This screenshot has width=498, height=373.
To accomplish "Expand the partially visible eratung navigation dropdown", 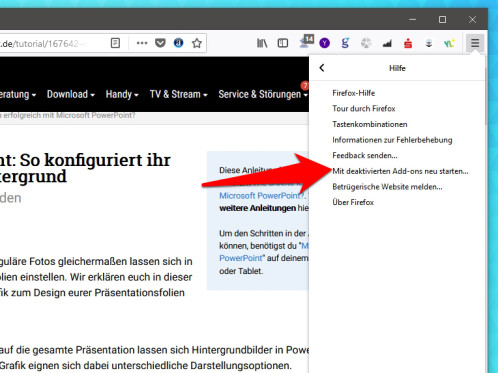I will [x=18, y=94].
